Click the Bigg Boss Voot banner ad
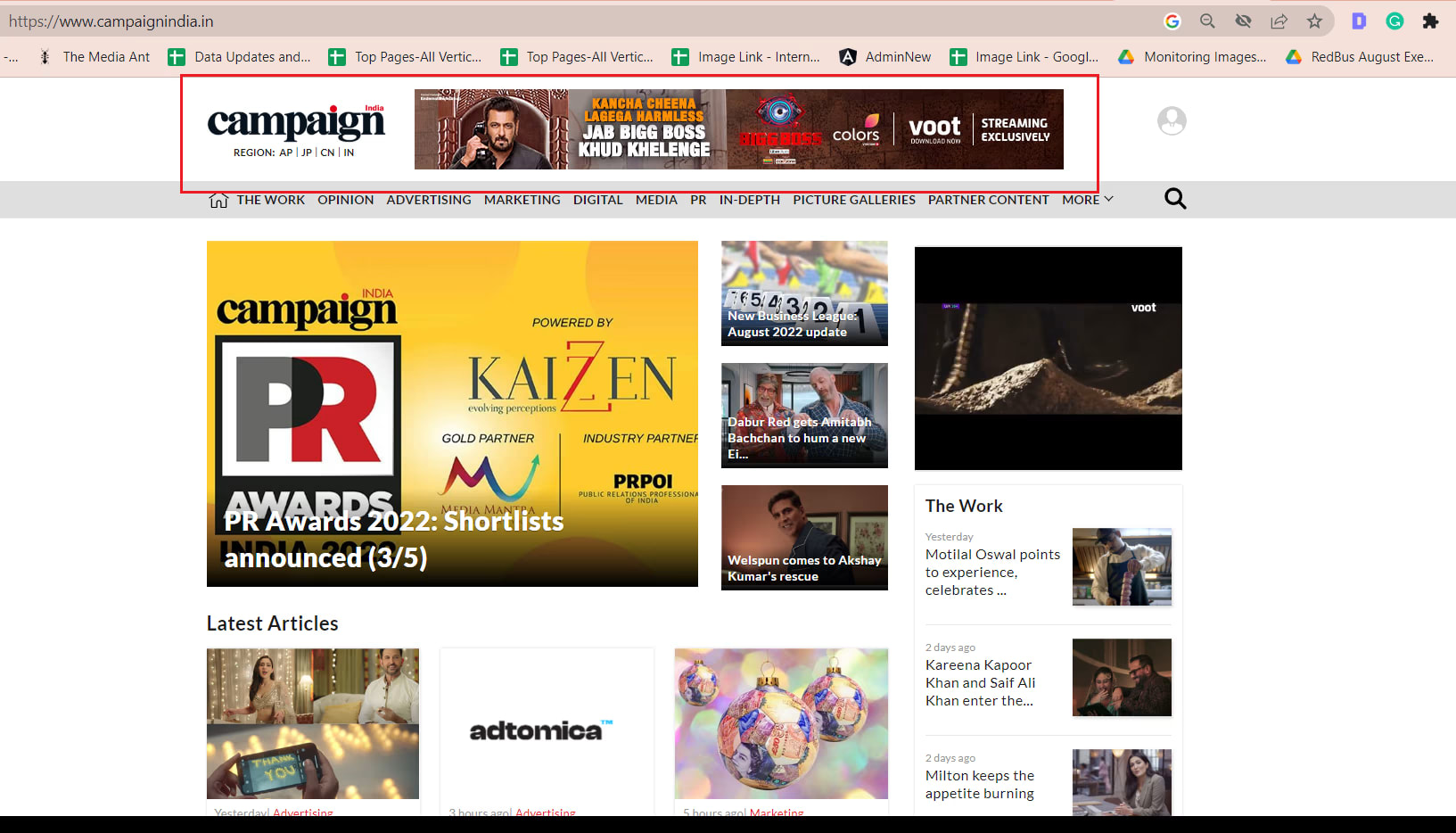The width and height of the screenshot is (1456, 833). pos(738,129)
